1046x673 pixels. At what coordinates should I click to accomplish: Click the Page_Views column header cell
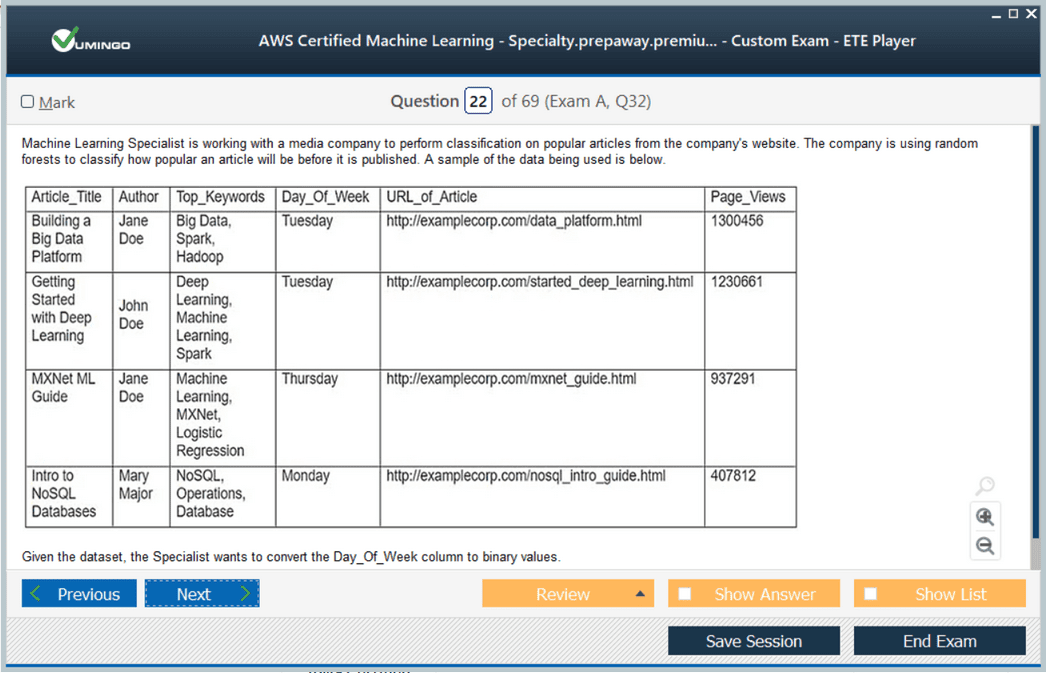(748, 197)
